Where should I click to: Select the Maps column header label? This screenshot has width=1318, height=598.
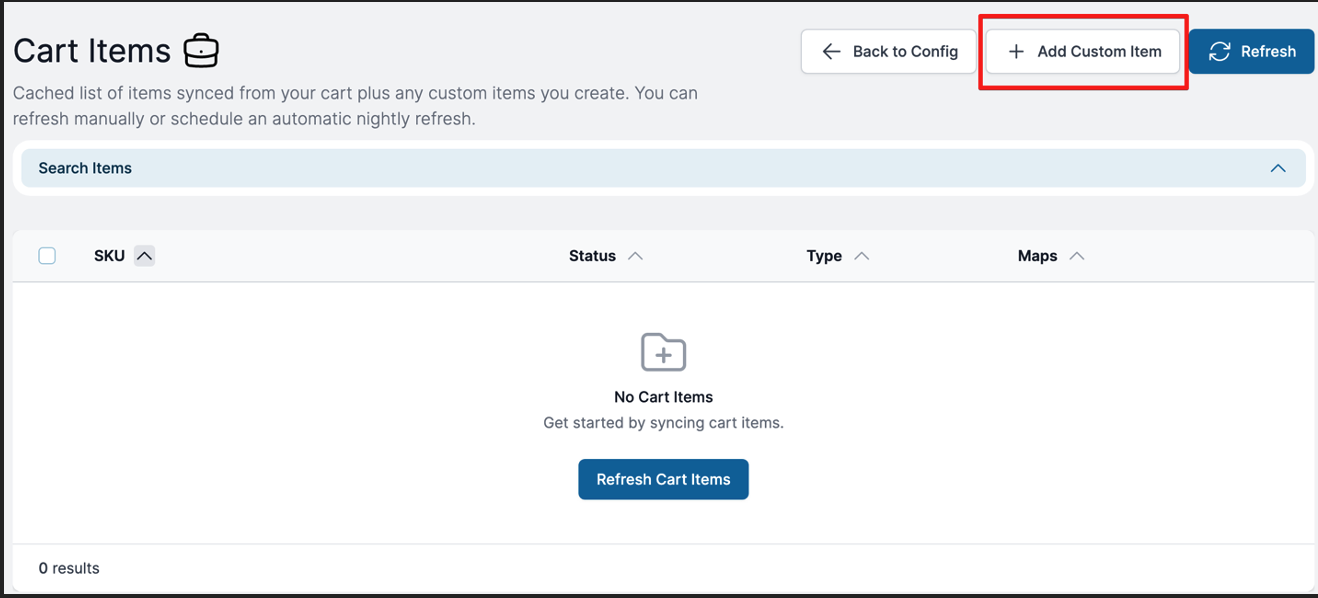(x=1037, y=256)
